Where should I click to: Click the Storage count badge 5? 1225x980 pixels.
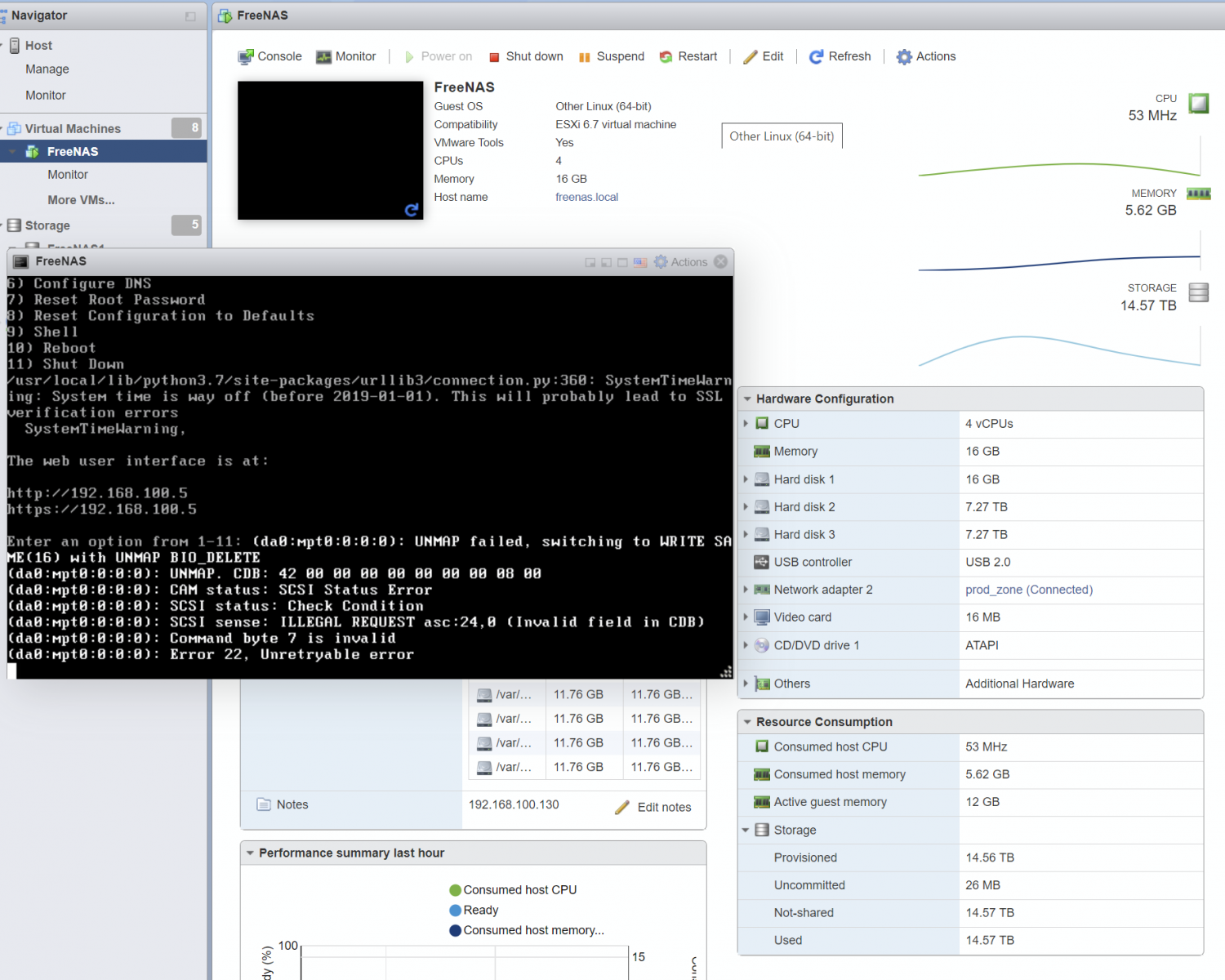pos(186,225)
